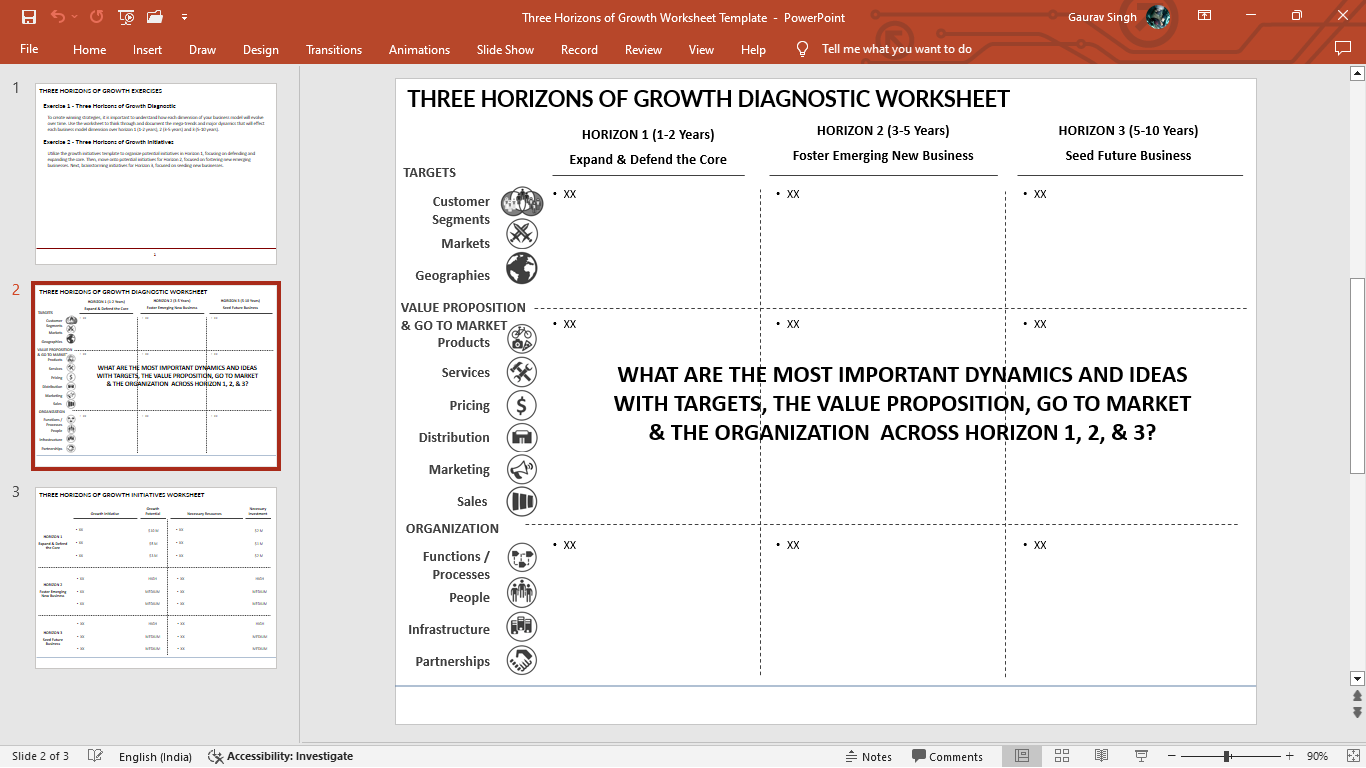
Task: Click the English (India) language button
Action: [155, 757]
